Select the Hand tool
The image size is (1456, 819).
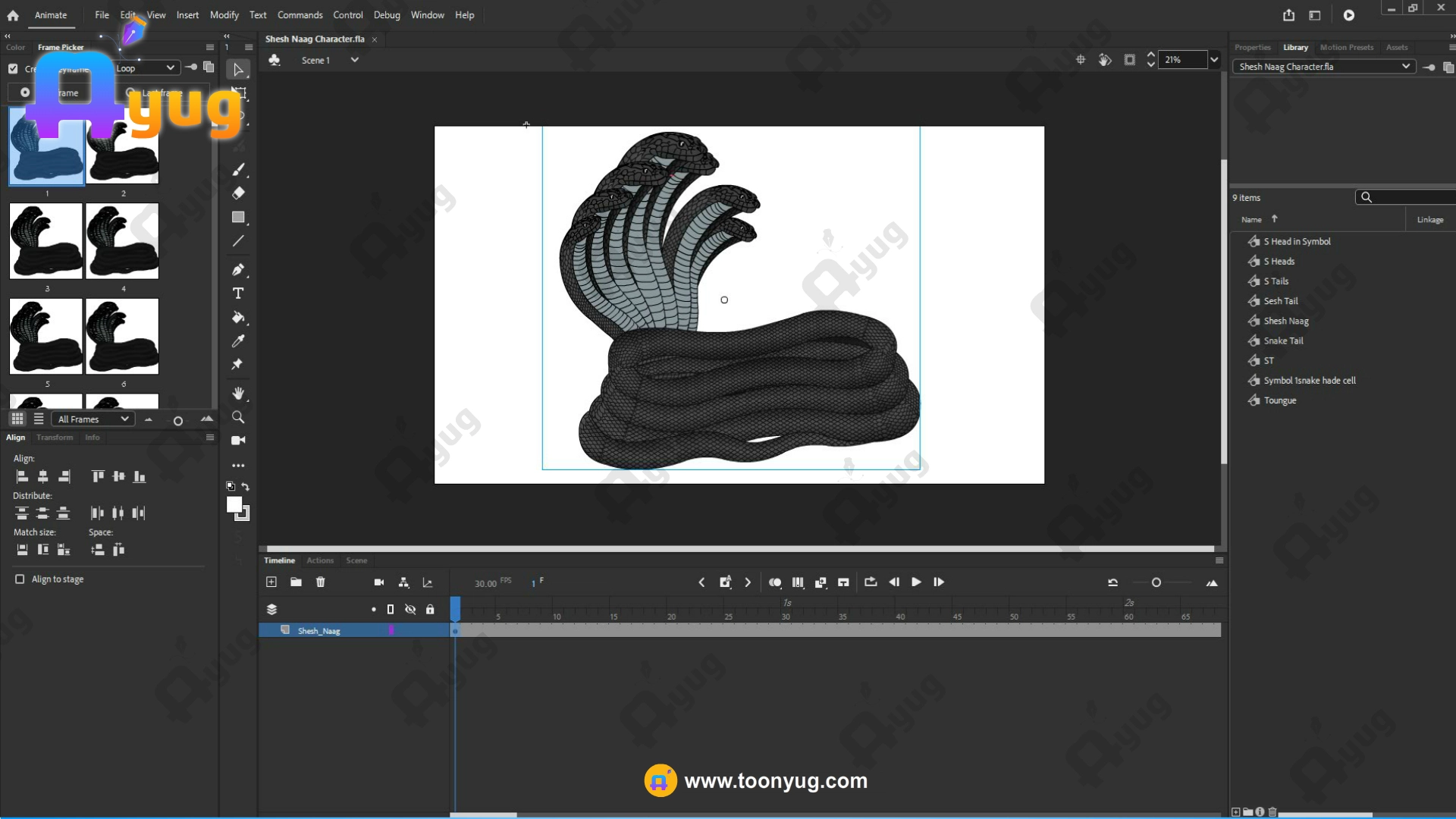point(238,393)
